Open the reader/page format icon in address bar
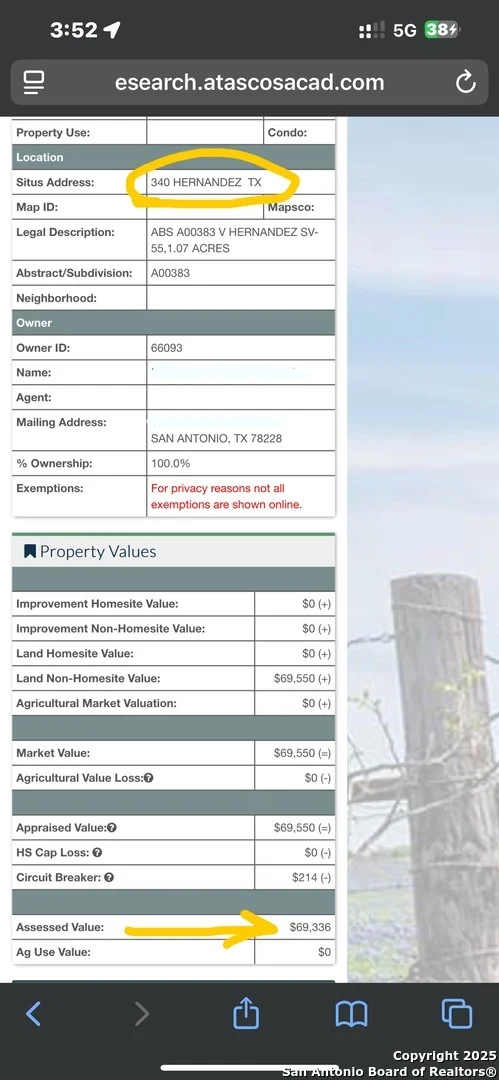Viewport: 499px width, 1080px height. click(x=34, y=83)
